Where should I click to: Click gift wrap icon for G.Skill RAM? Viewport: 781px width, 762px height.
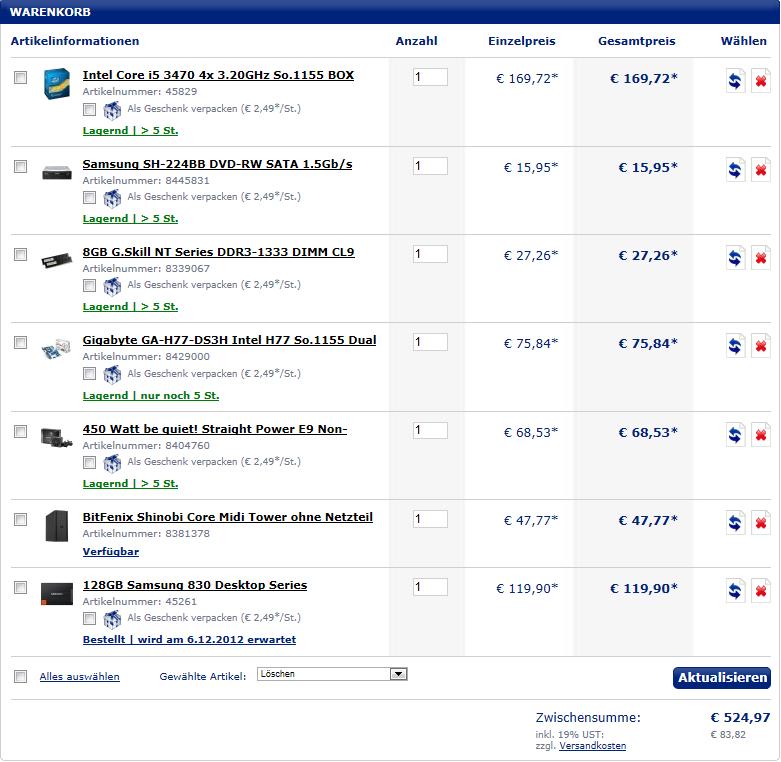coord(112,286)
